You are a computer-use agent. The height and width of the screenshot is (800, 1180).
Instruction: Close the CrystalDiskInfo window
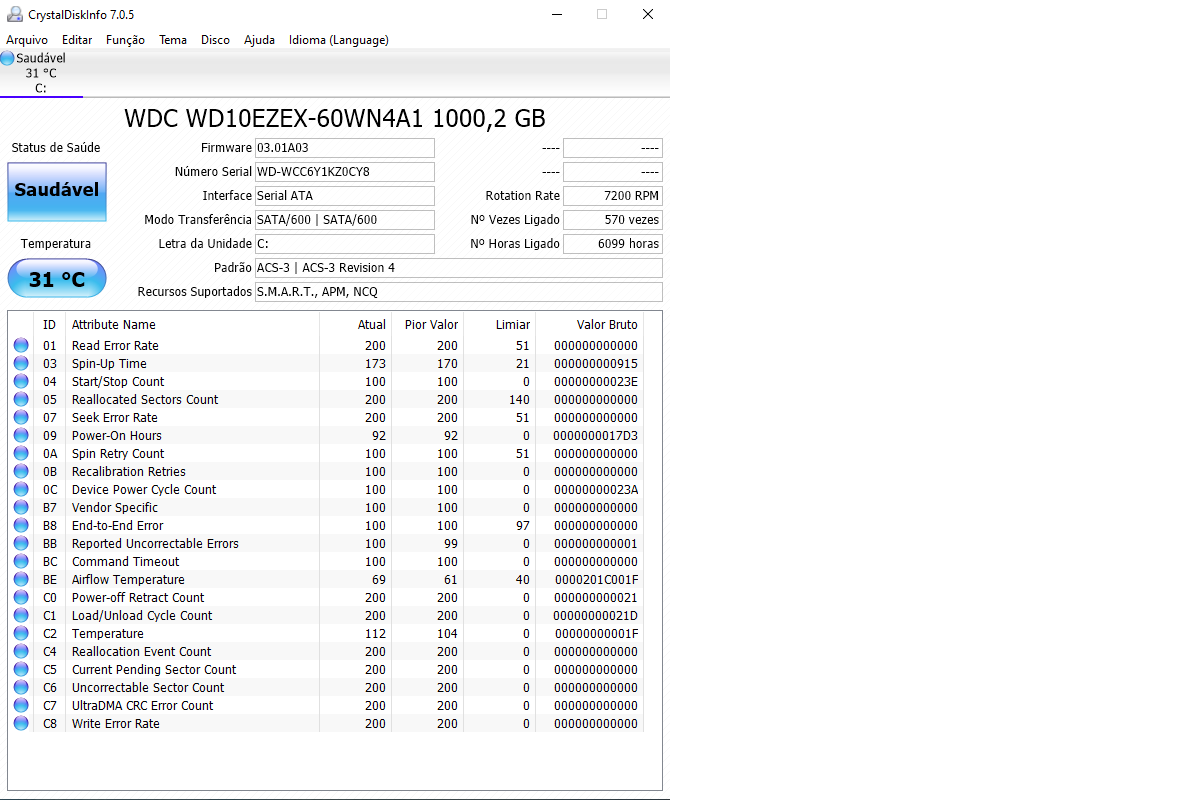pos(647,14)
